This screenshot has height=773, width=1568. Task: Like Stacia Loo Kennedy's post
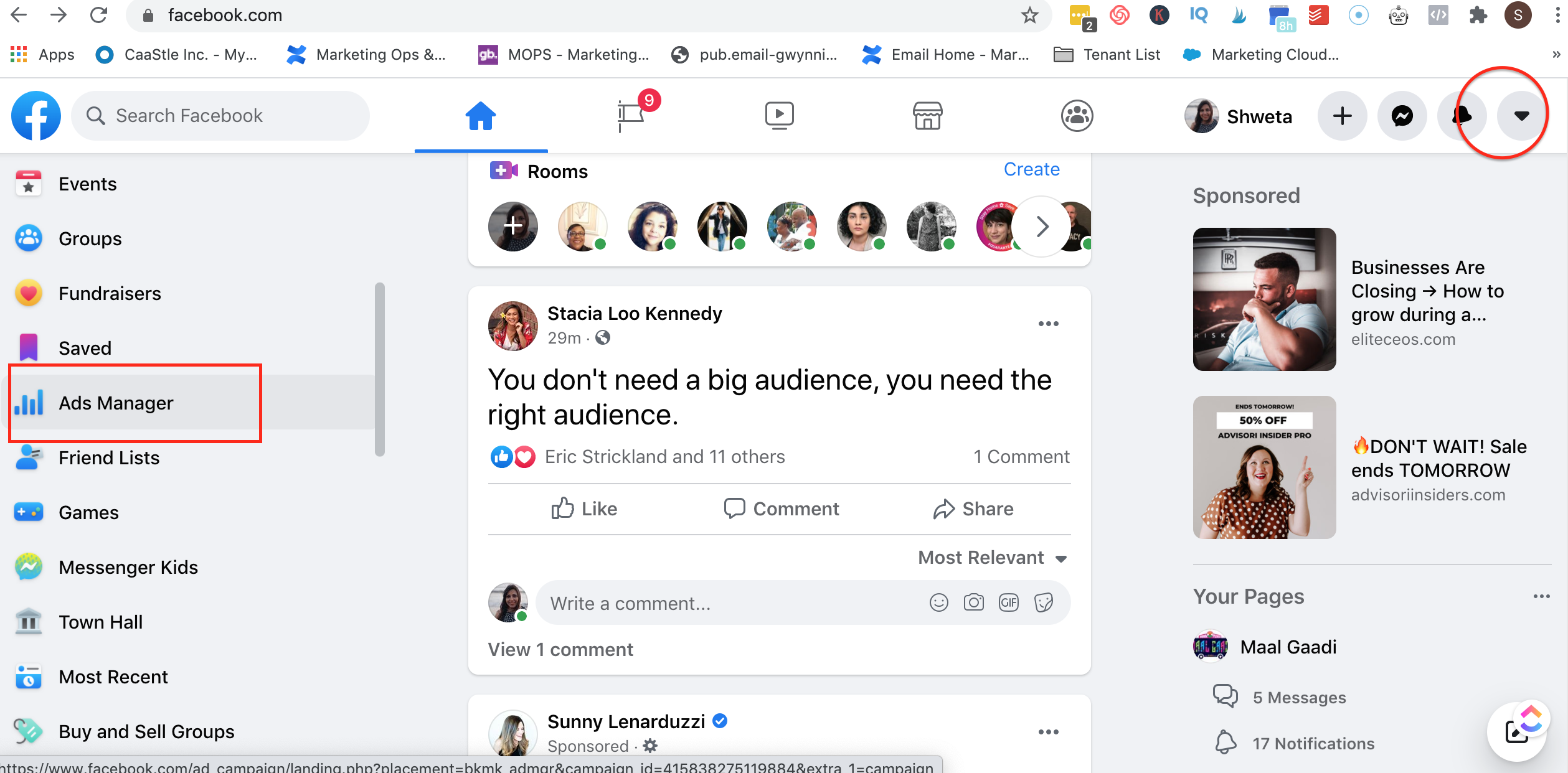(x=584, y=508)
